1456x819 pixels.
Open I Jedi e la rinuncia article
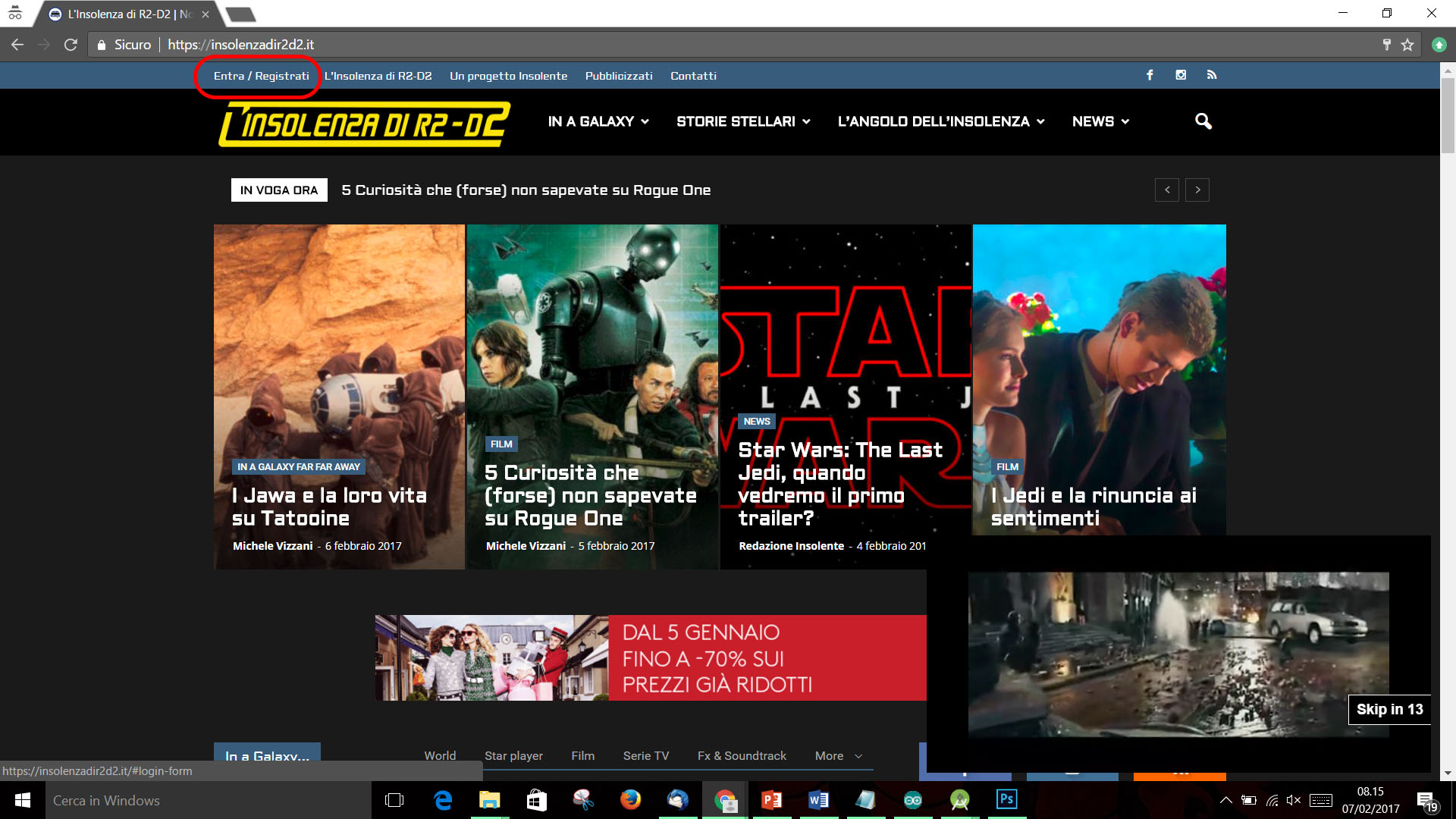click(1094, 507)
